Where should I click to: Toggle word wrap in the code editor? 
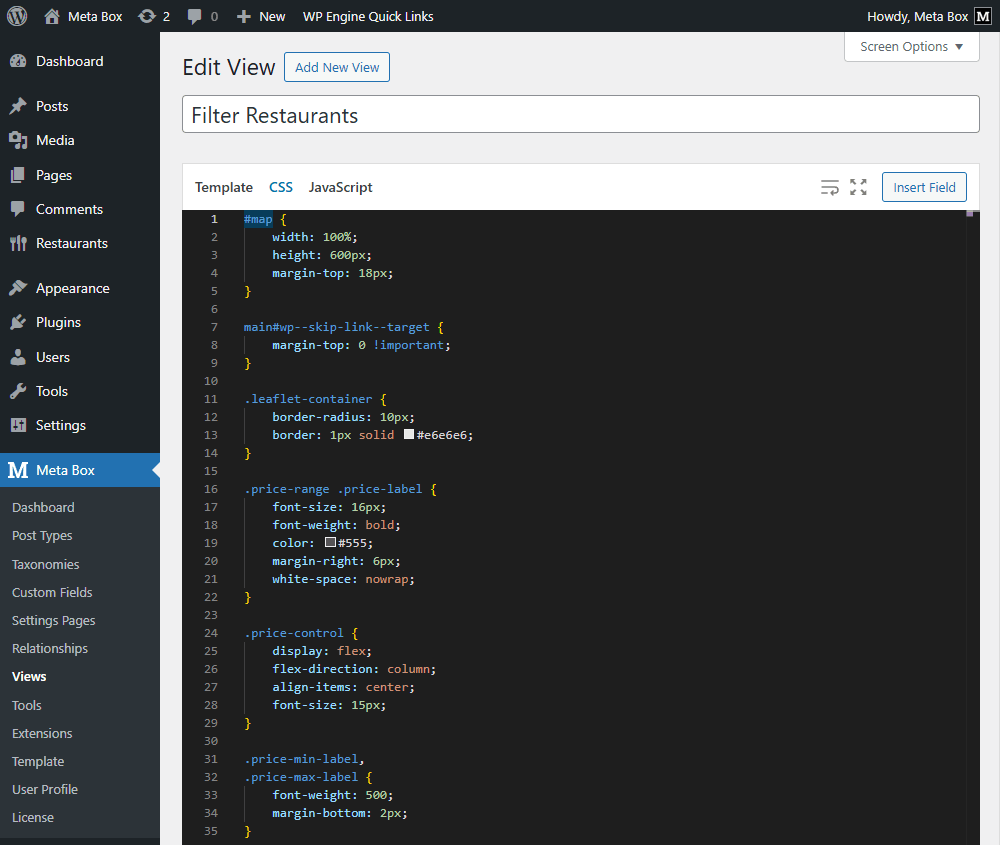point(829,187)
